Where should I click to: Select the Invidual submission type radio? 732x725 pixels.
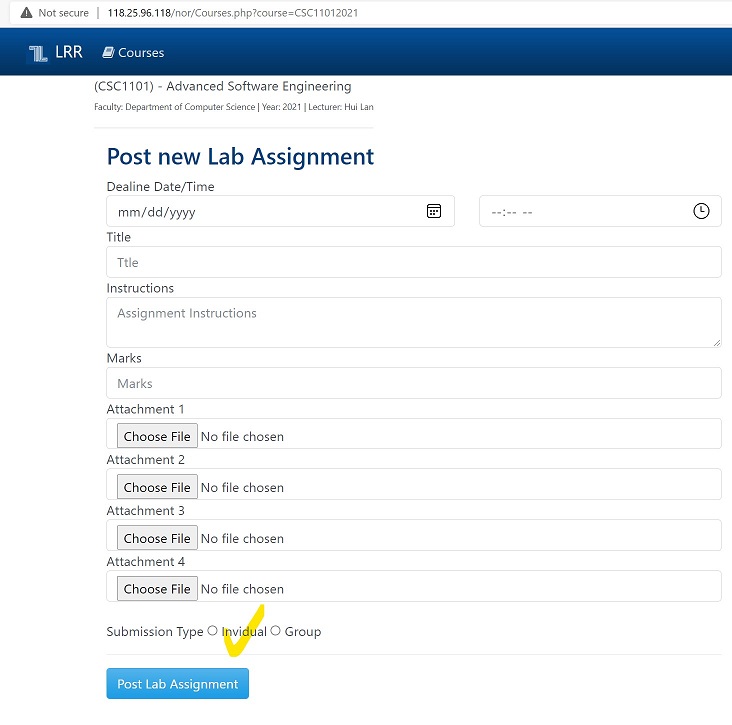(x=213, y=631)
